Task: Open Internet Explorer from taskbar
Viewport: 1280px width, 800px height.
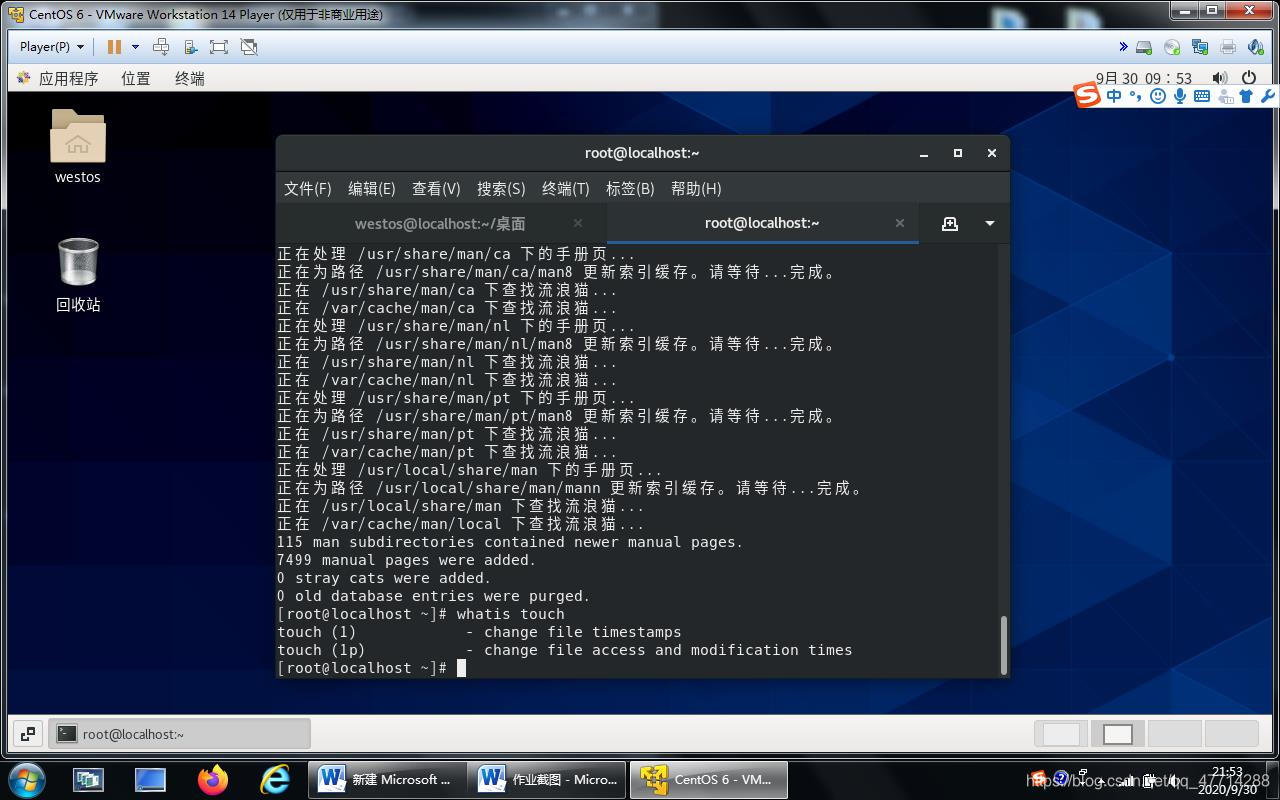Action: coord(274,779)
